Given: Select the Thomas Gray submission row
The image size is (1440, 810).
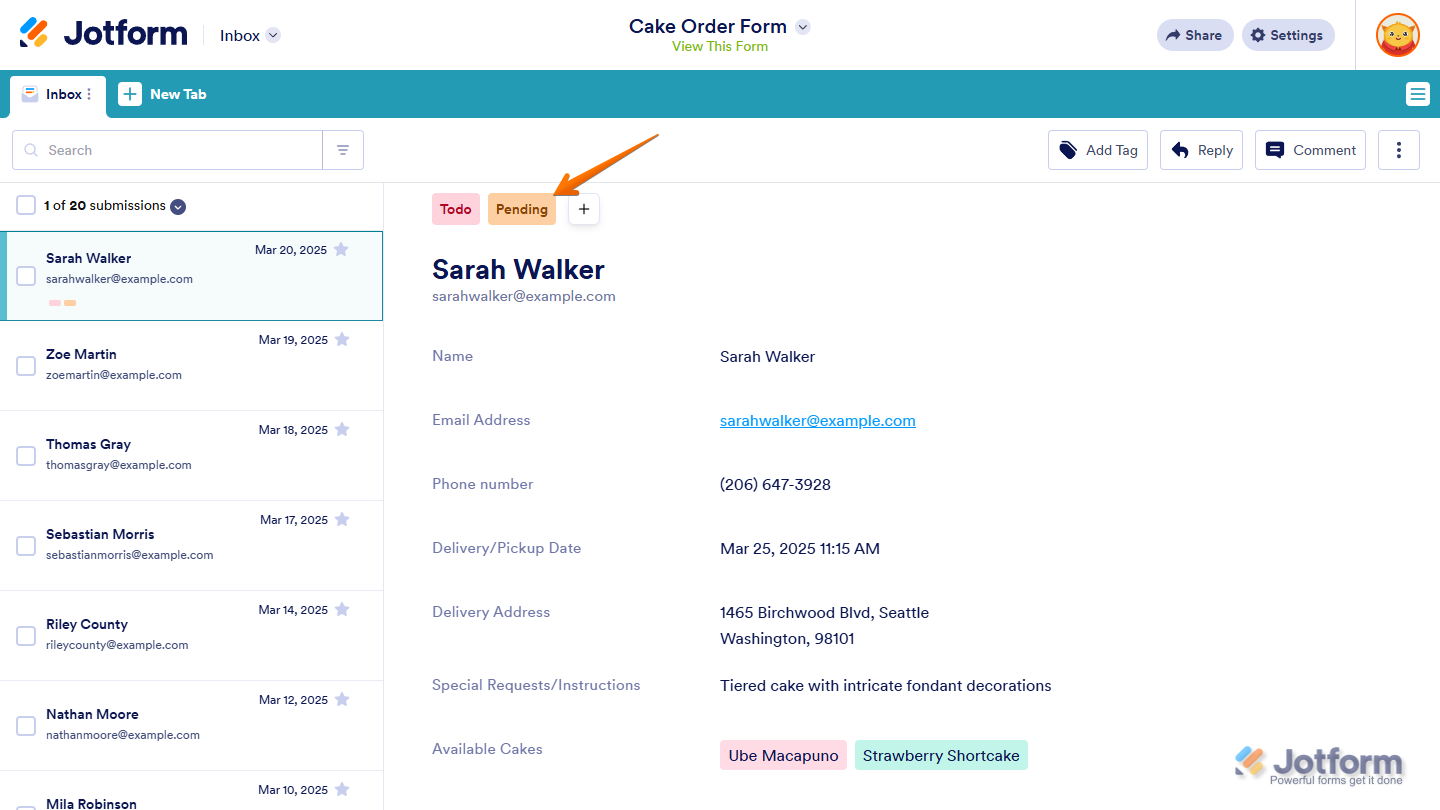Looking at the screenshot, I should click(x=191, y=456).
